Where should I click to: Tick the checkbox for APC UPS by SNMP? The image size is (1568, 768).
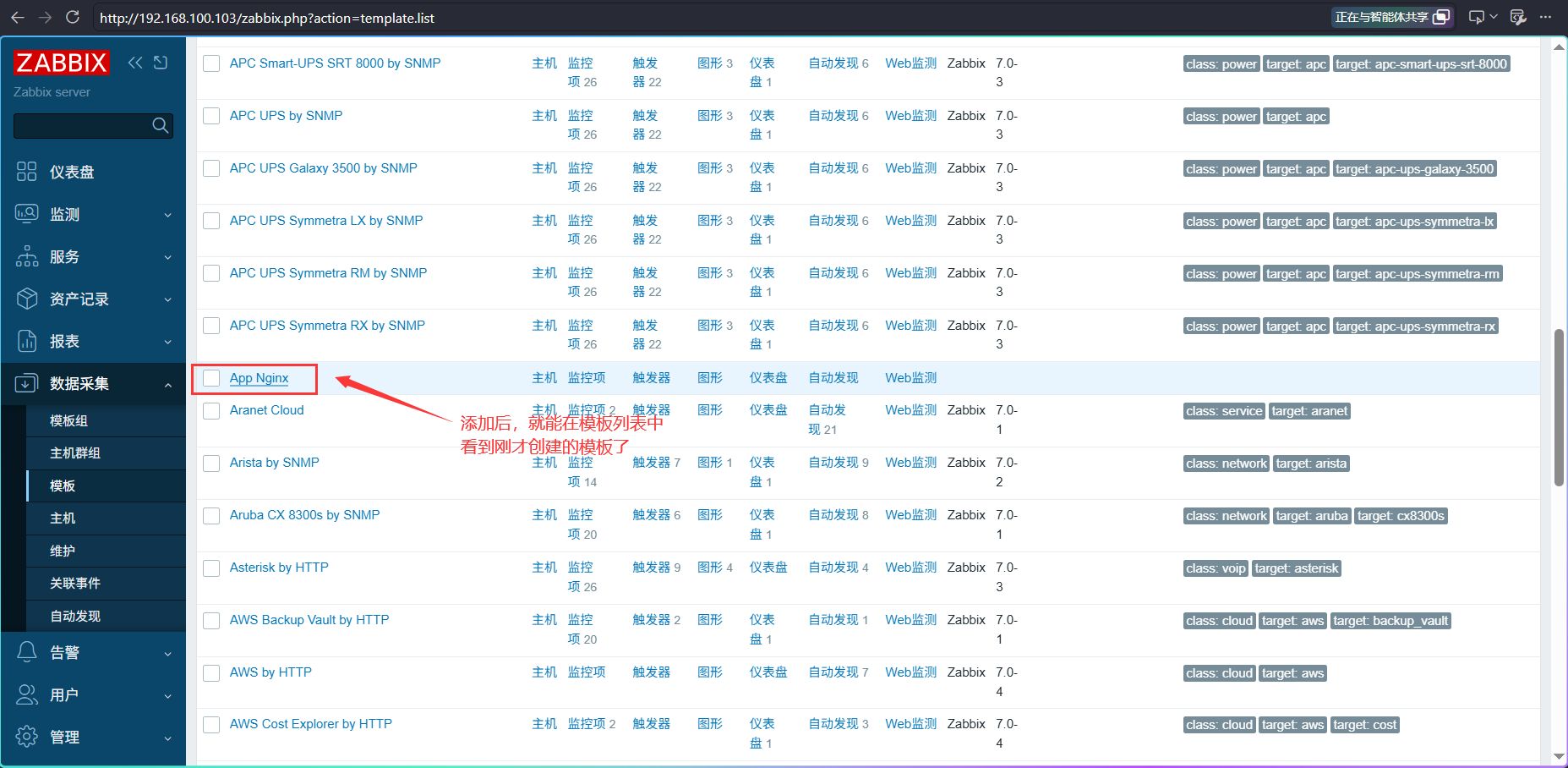tap(211, 116)
